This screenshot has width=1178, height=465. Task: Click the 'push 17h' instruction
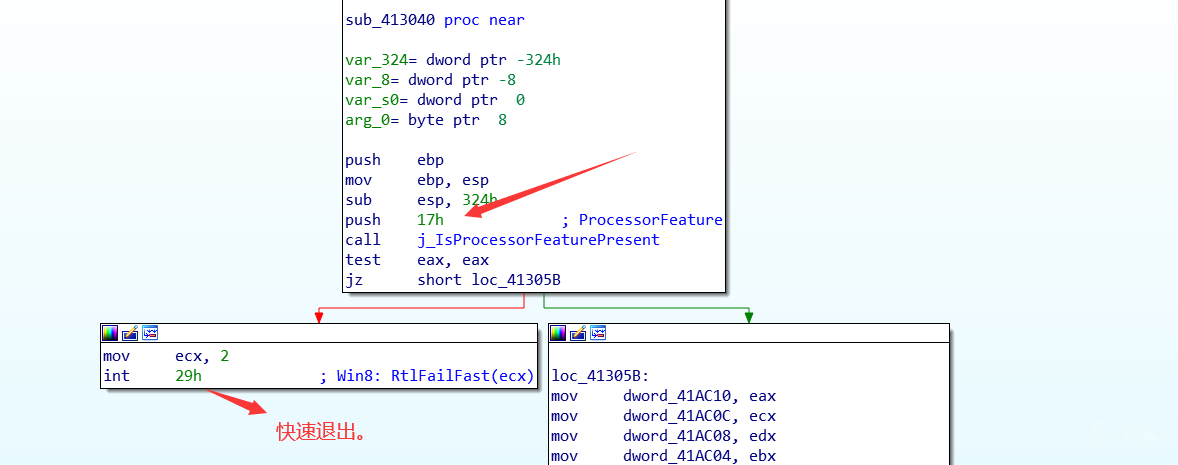[x=394, y=220]
